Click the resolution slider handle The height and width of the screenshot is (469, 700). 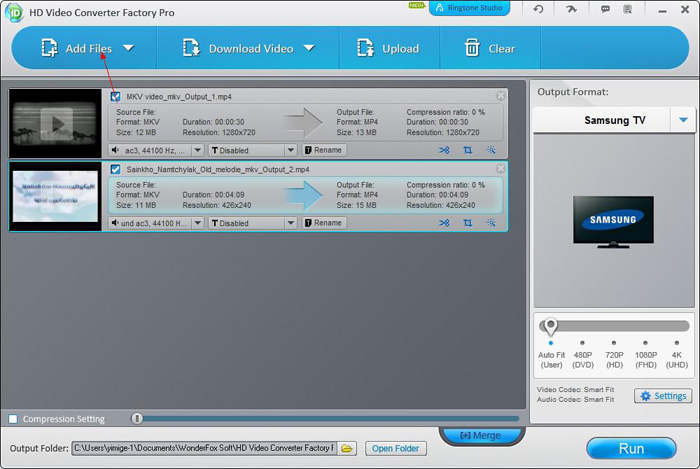550,327
